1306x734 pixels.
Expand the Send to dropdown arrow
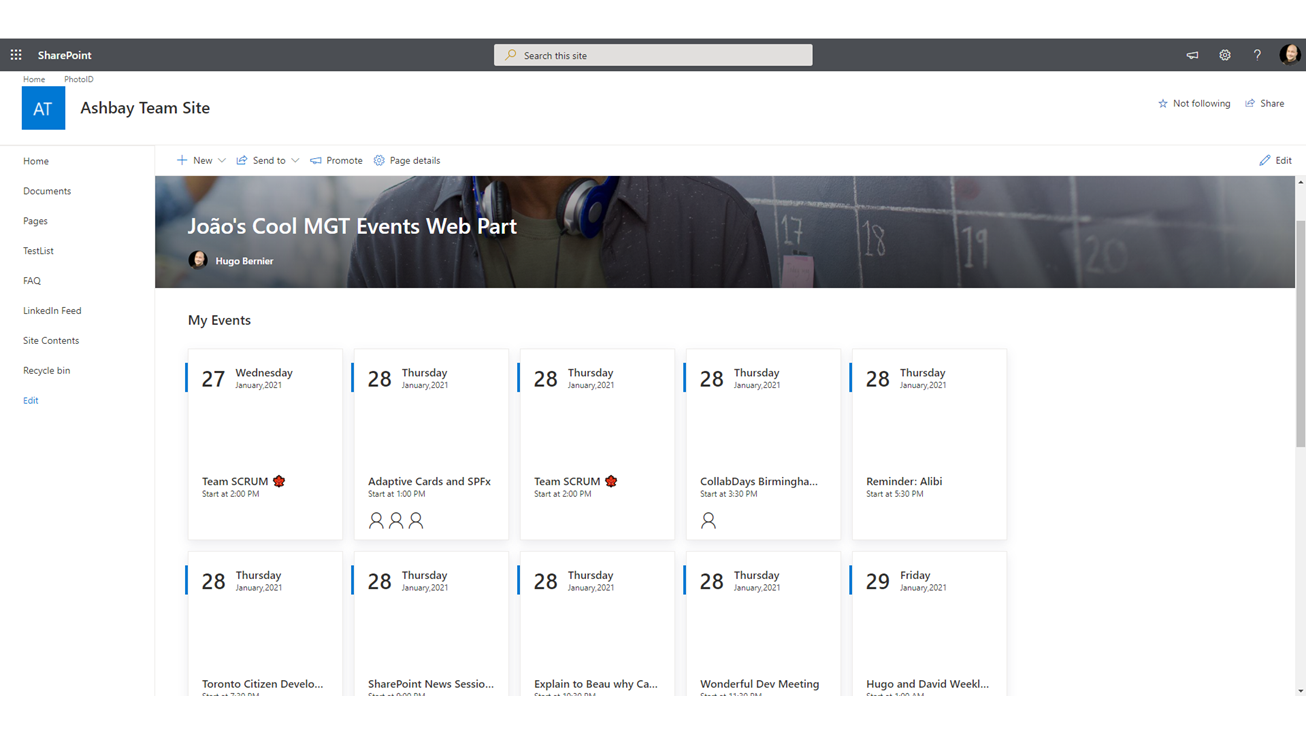pos(295,160)
